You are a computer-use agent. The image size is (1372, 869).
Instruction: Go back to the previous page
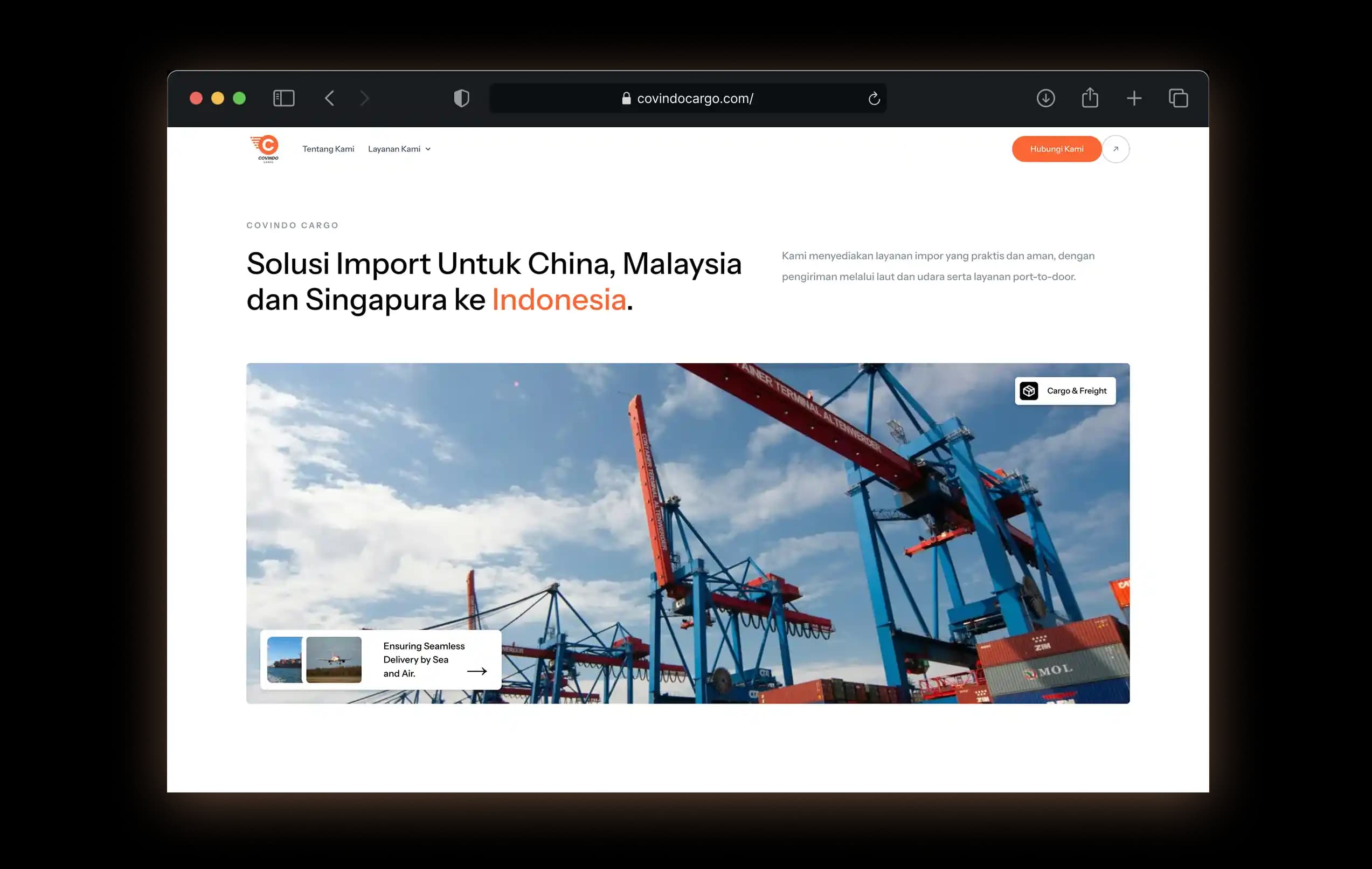click(x=329, y=99)
